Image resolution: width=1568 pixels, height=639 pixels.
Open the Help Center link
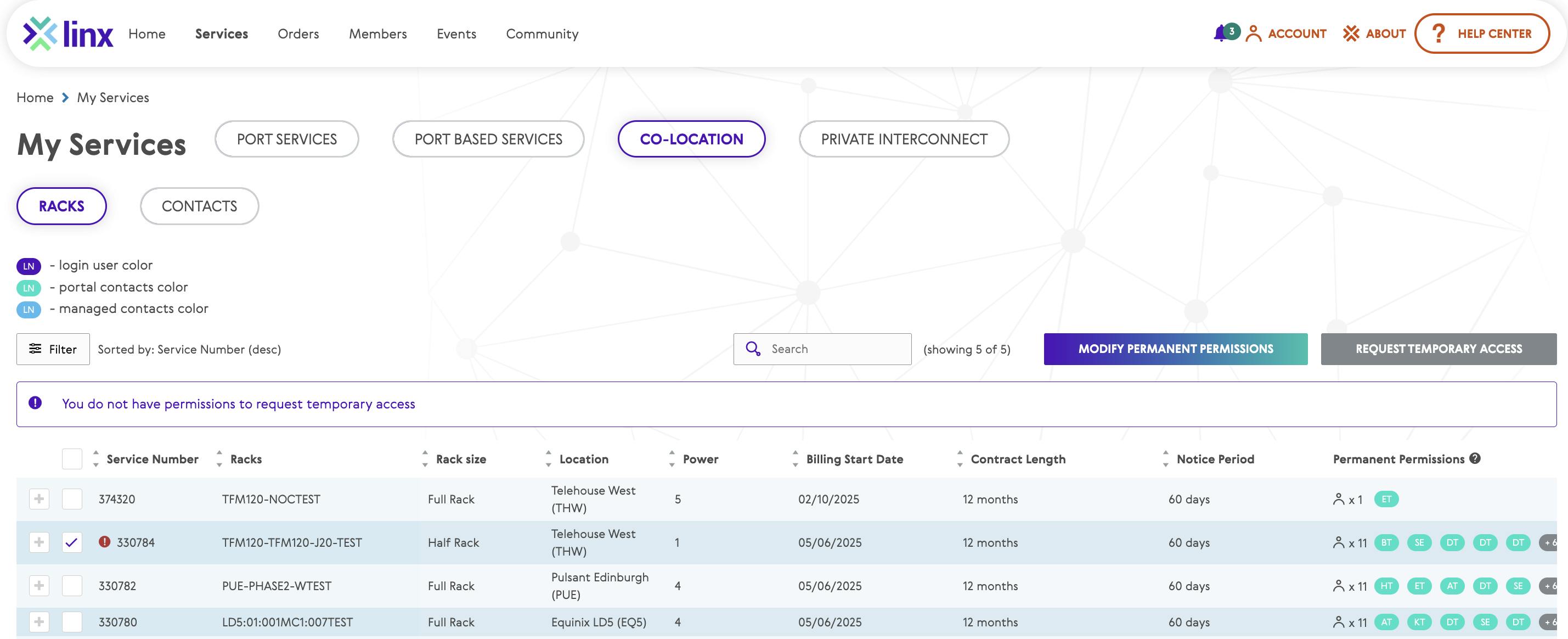pyautogui.click(x=1481, y=33)
